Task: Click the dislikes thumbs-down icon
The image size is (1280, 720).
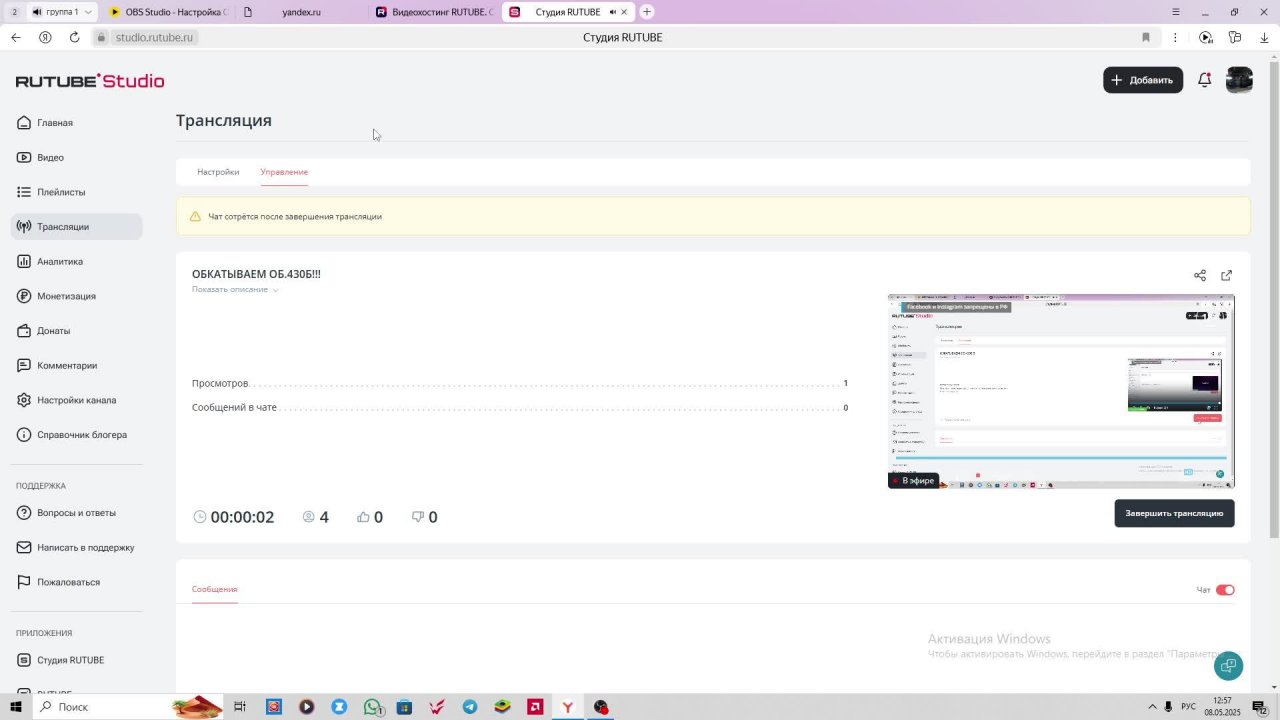Action: (418, 517)
